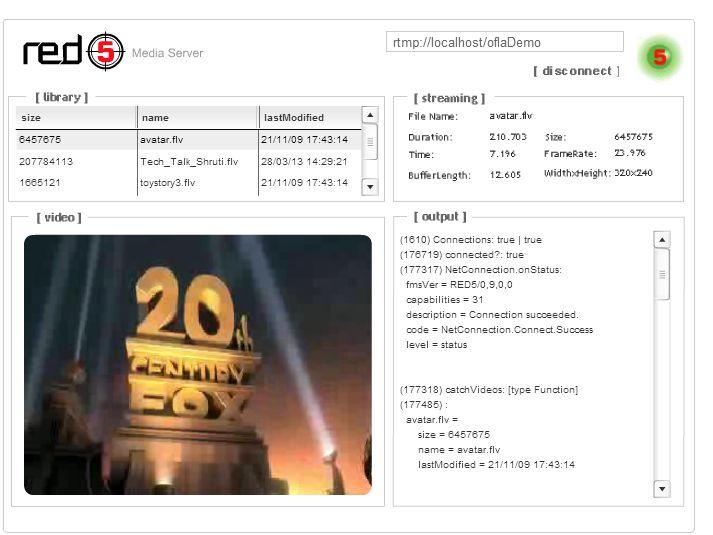Sort library by size column header

(x=76, y=118)
